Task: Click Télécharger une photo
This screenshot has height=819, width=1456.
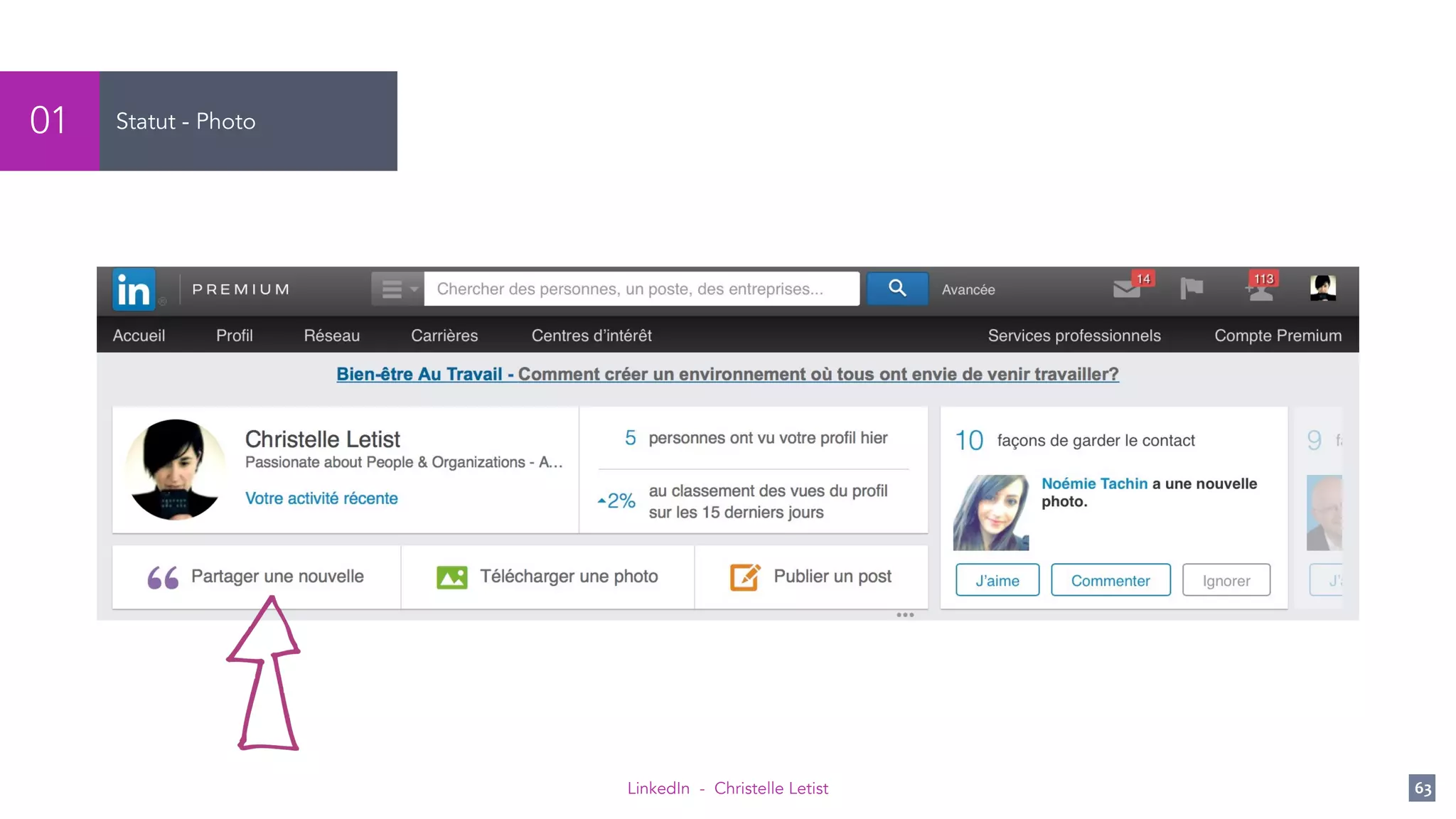Action: pyautogui.click(x=569, y=577)
